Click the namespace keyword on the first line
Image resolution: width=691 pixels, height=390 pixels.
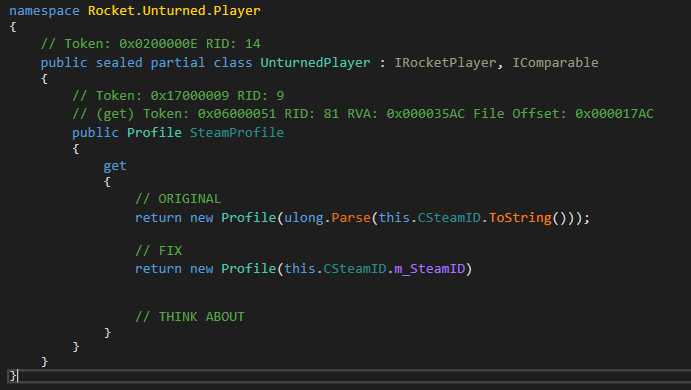[x=44, y=11]
